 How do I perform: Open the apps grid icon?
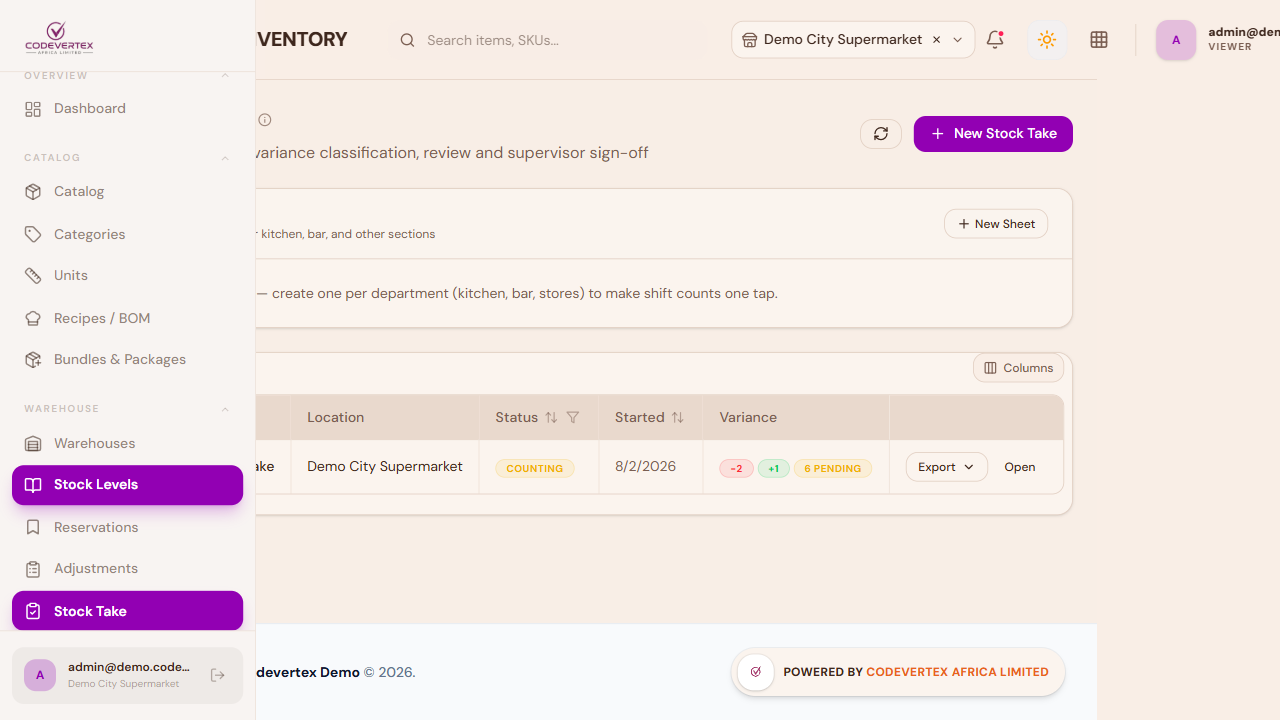click(x=1099, y=40)
